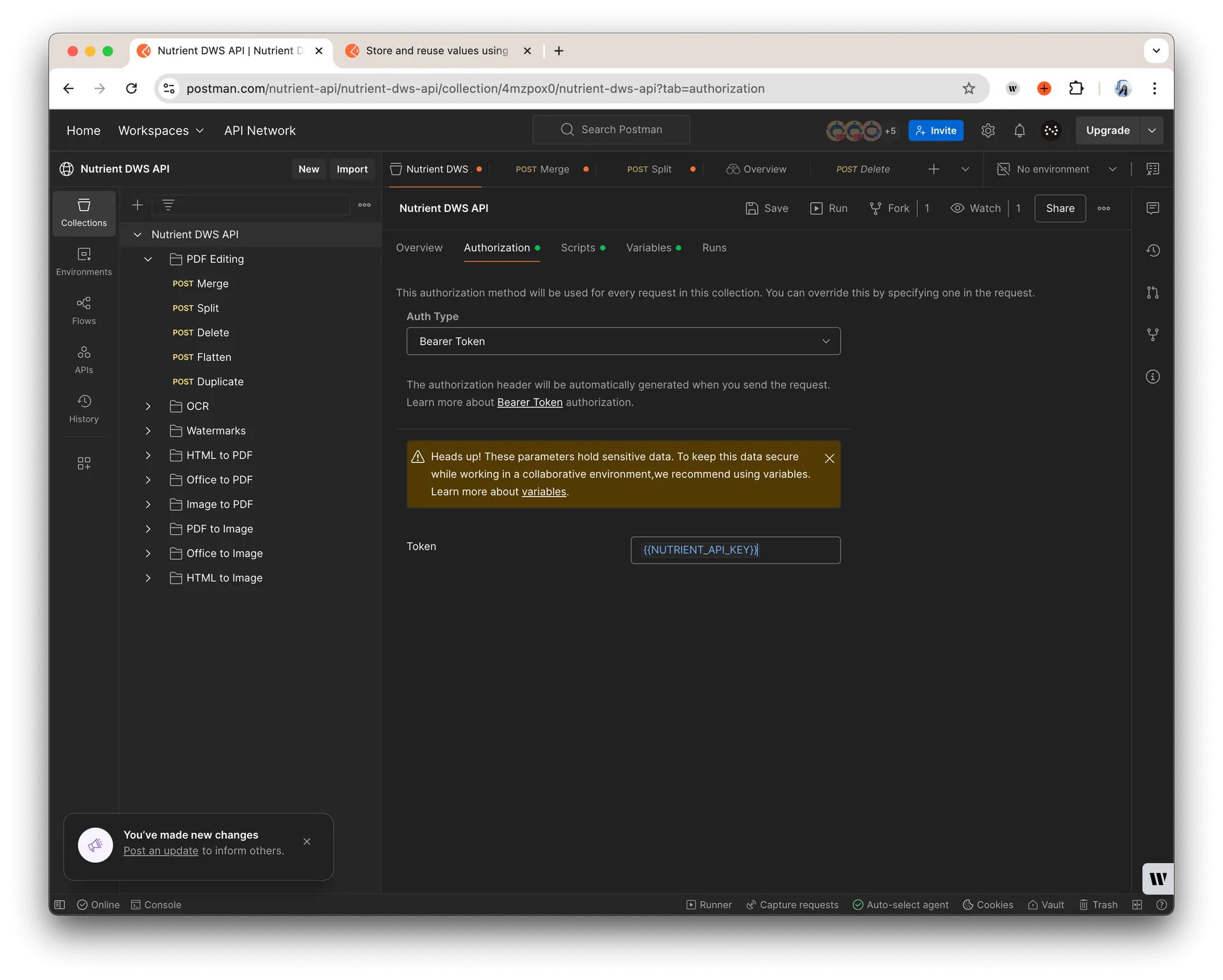Open forks icon in right sidebar
1223x980 pixels.
(x=1152, y=334)
